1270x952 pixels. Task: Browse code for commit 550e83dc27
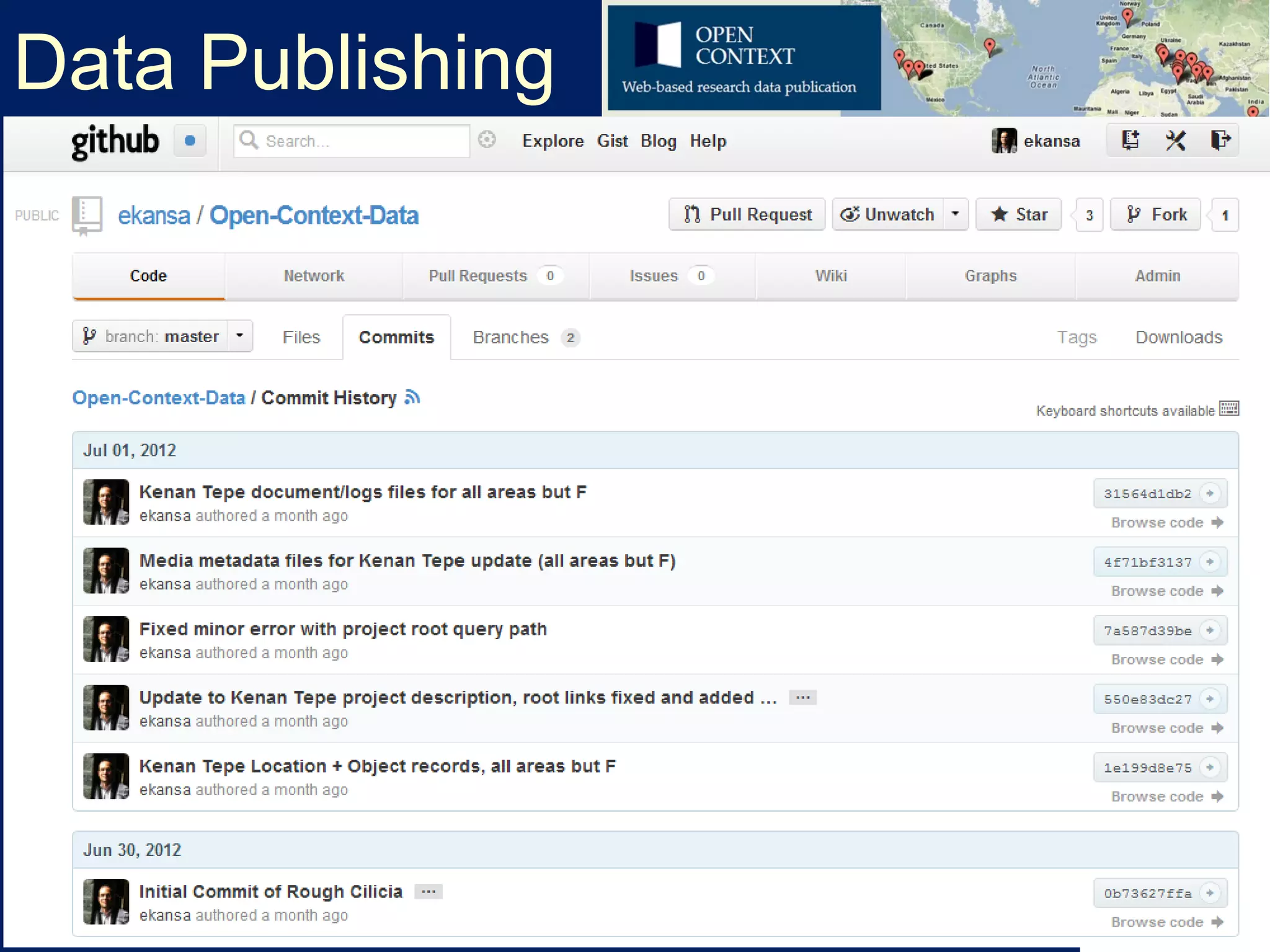point(1166,728)
